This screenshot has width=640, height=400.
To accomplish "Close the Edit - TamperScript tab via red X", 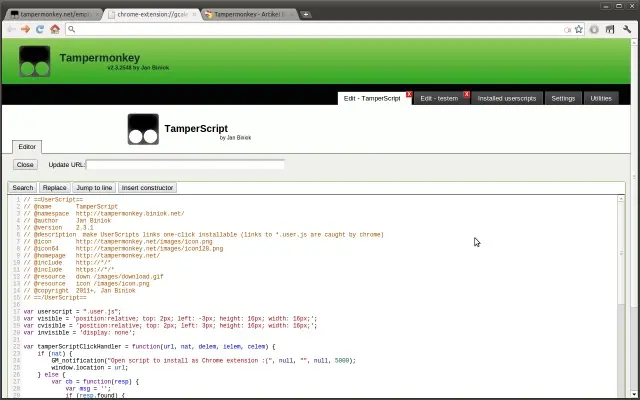I will click(409, 94).
